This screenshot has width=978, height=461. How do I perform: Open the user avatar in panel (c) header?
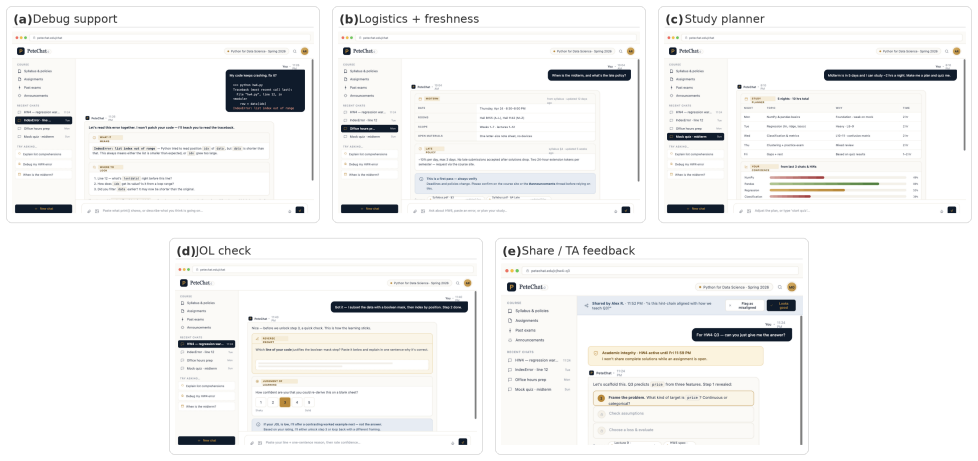point(956,51)
